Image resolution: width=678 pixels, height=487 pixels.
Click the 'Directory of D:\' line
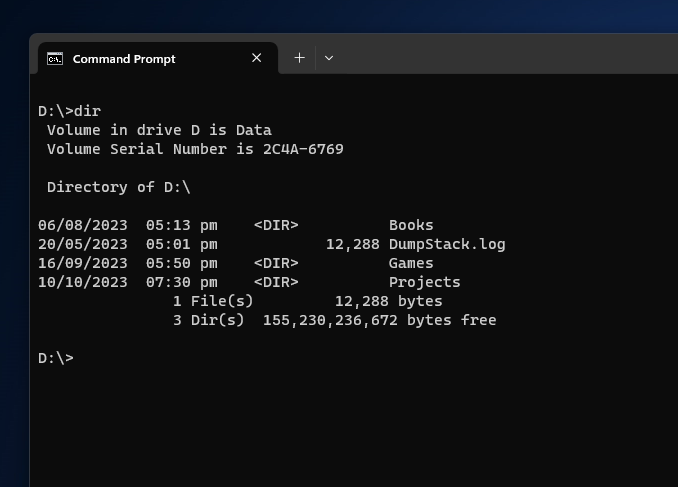pyautogui.click(x=118, y=187)
